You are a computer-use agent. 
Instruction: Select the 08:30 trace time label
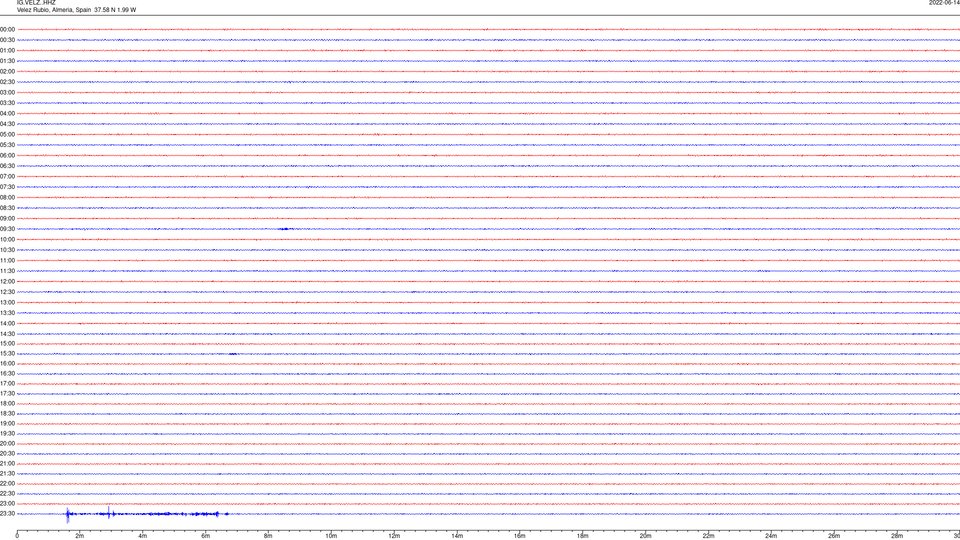[x=7, y=208]
